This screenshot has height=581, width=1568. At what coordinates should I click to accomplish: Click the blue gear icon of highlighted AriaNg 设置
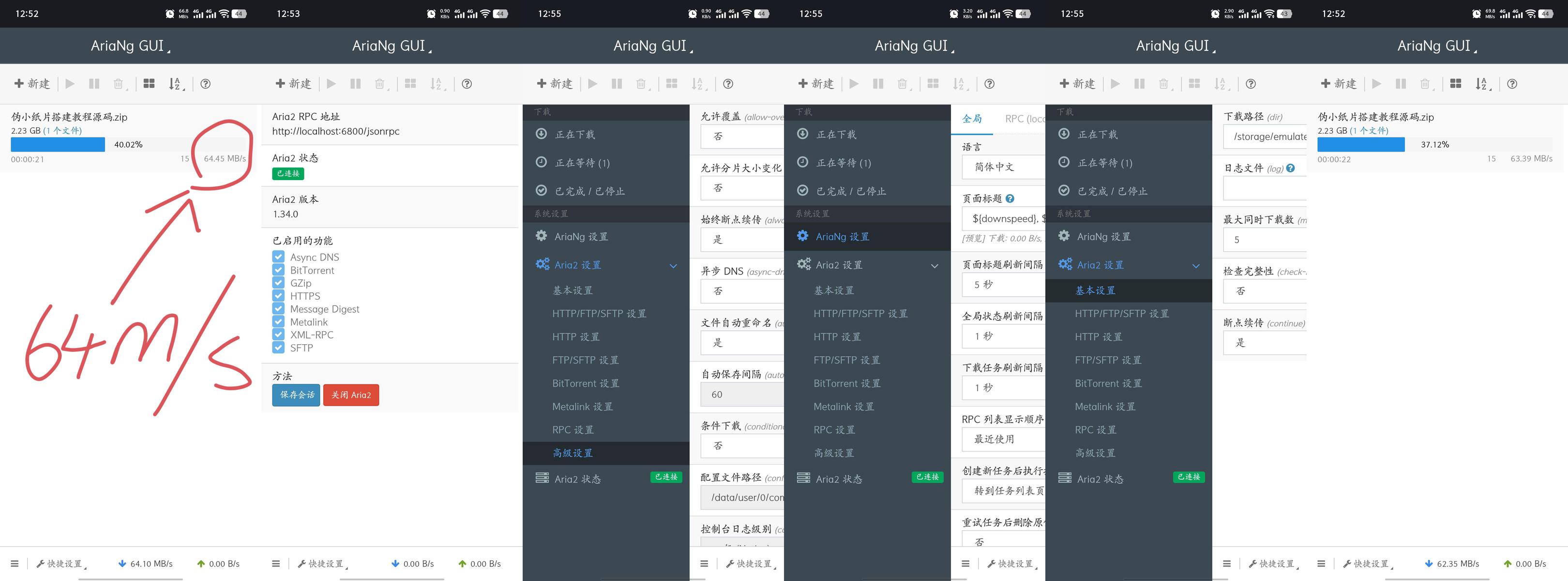coord(803,236)
